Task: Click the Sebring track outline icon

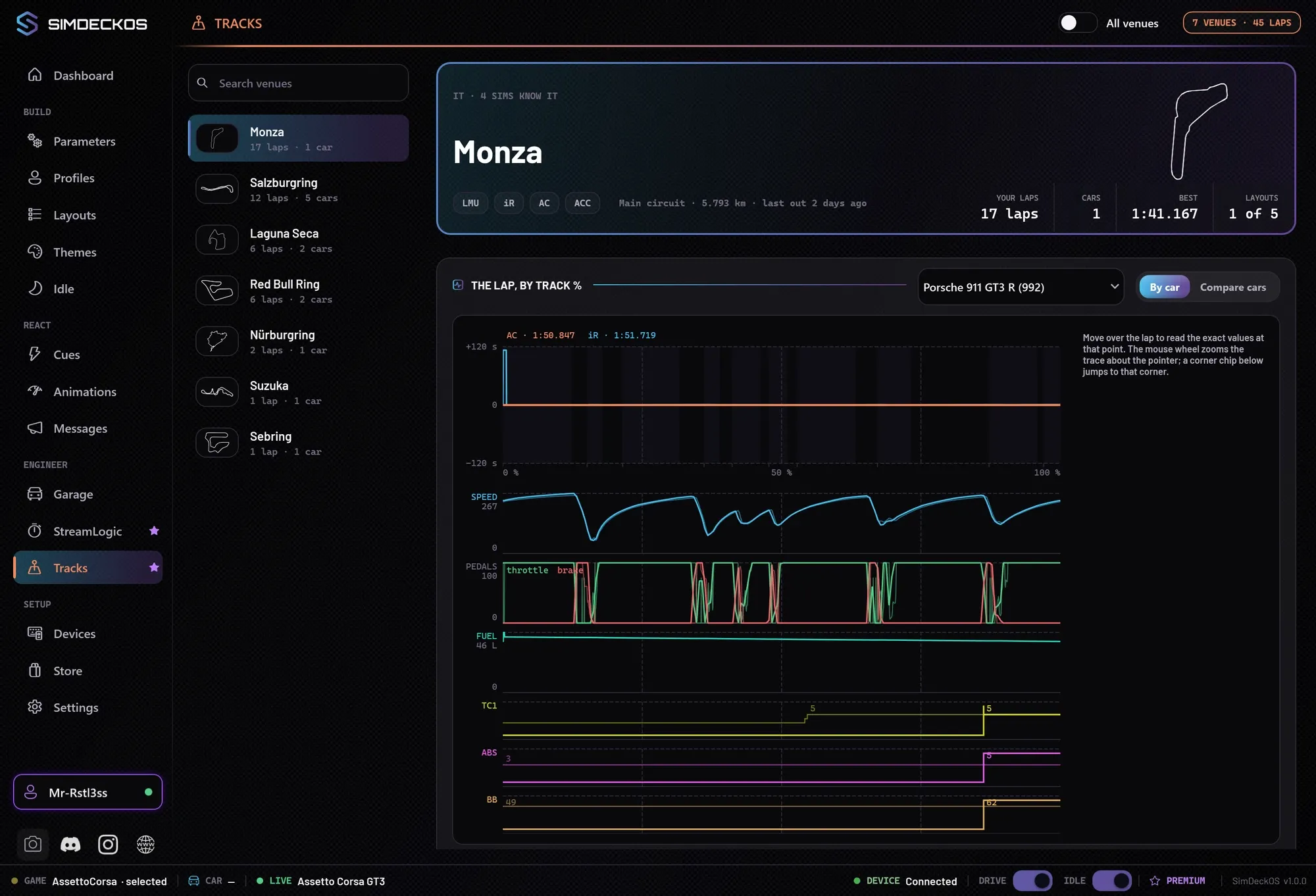Action: [x=217, y=442]
